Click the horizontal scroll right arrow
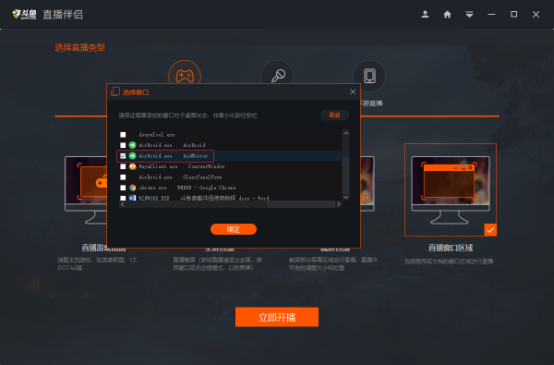The width and height of the screenshot is (554, 365). (338, 204)
